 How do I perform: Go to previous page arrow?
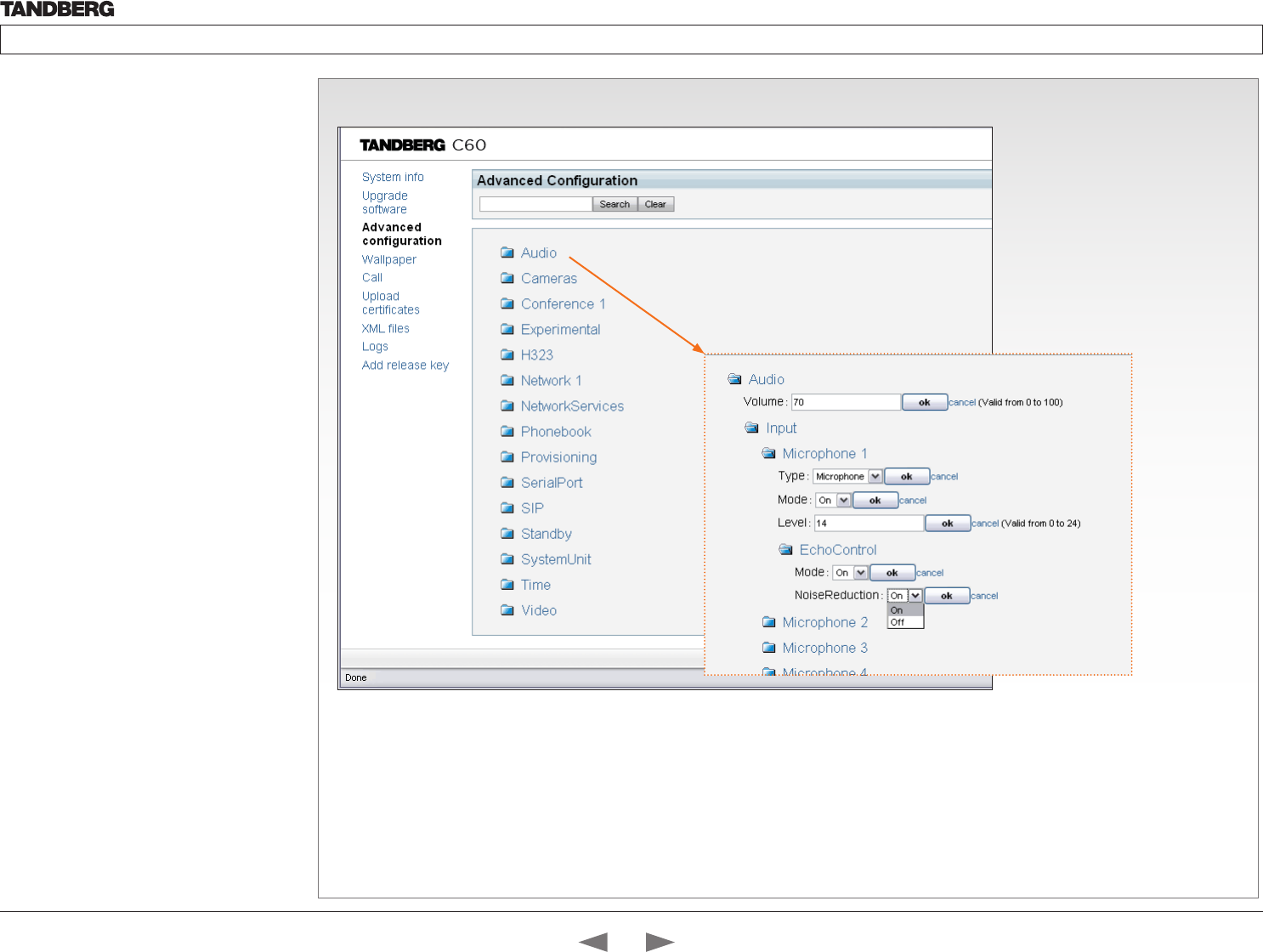[593, 942]
